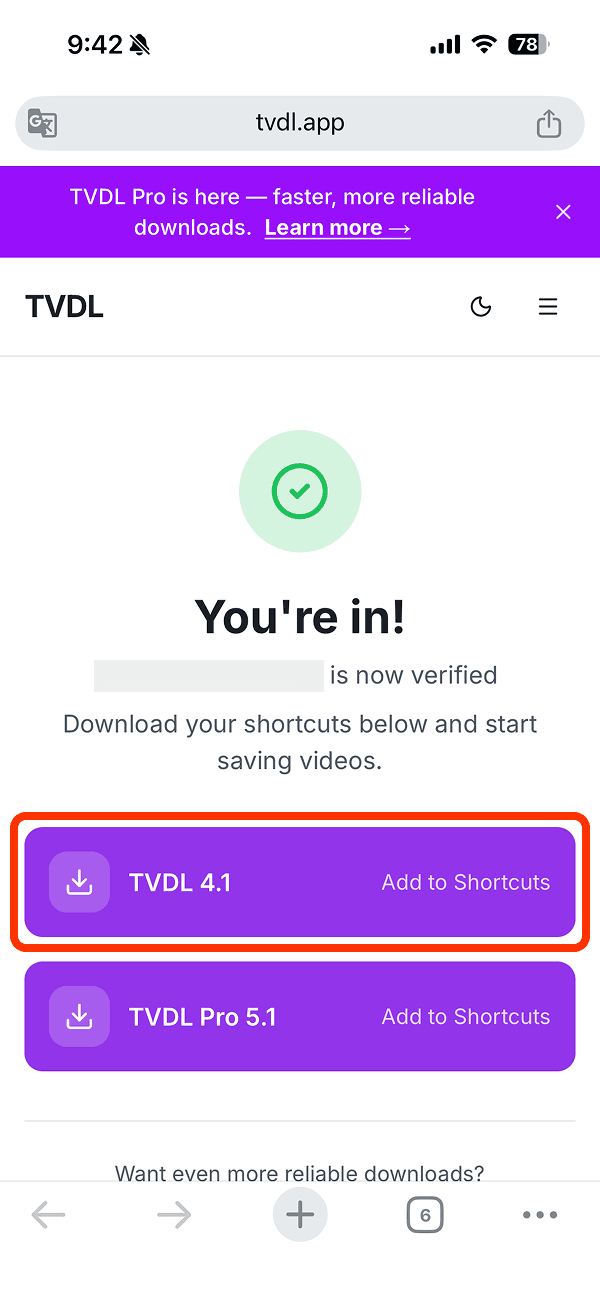
Task: Add TVDL Pro 5.1 to Shortcuts
Action: click(x=465, y=1016)
